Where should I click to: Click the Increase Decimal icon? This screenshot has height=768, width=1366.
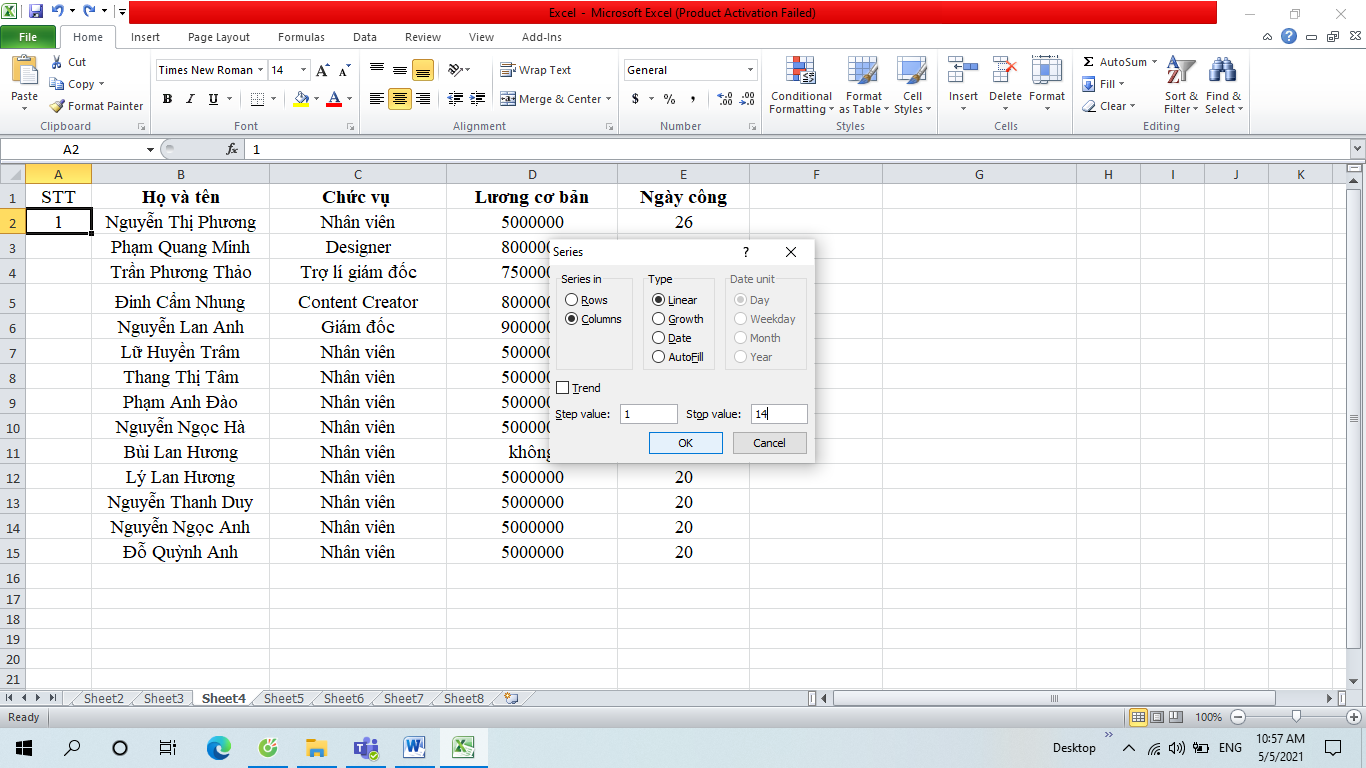(x=725, y=99)
